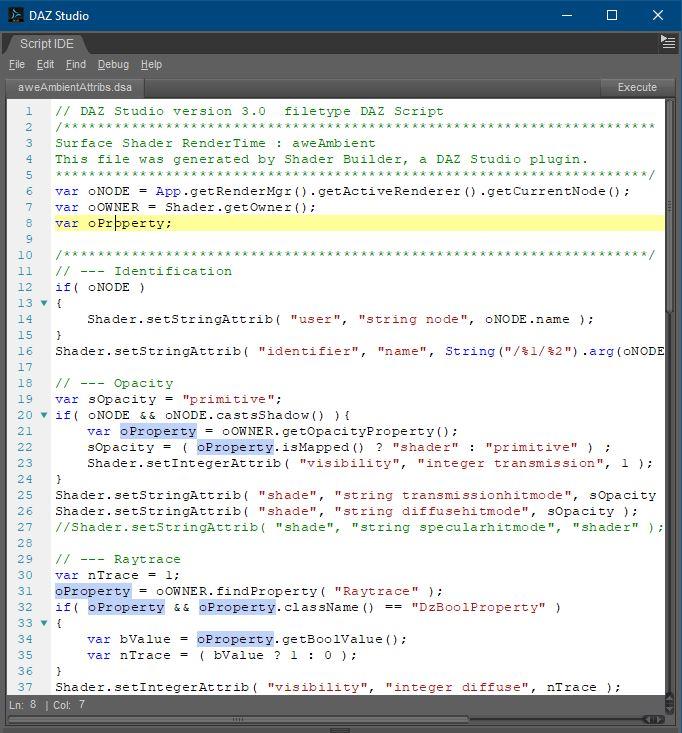Click 'Surface Shader RenderTime : aweAmbient' comment
682x733 pixels.
tap(215, 143)
